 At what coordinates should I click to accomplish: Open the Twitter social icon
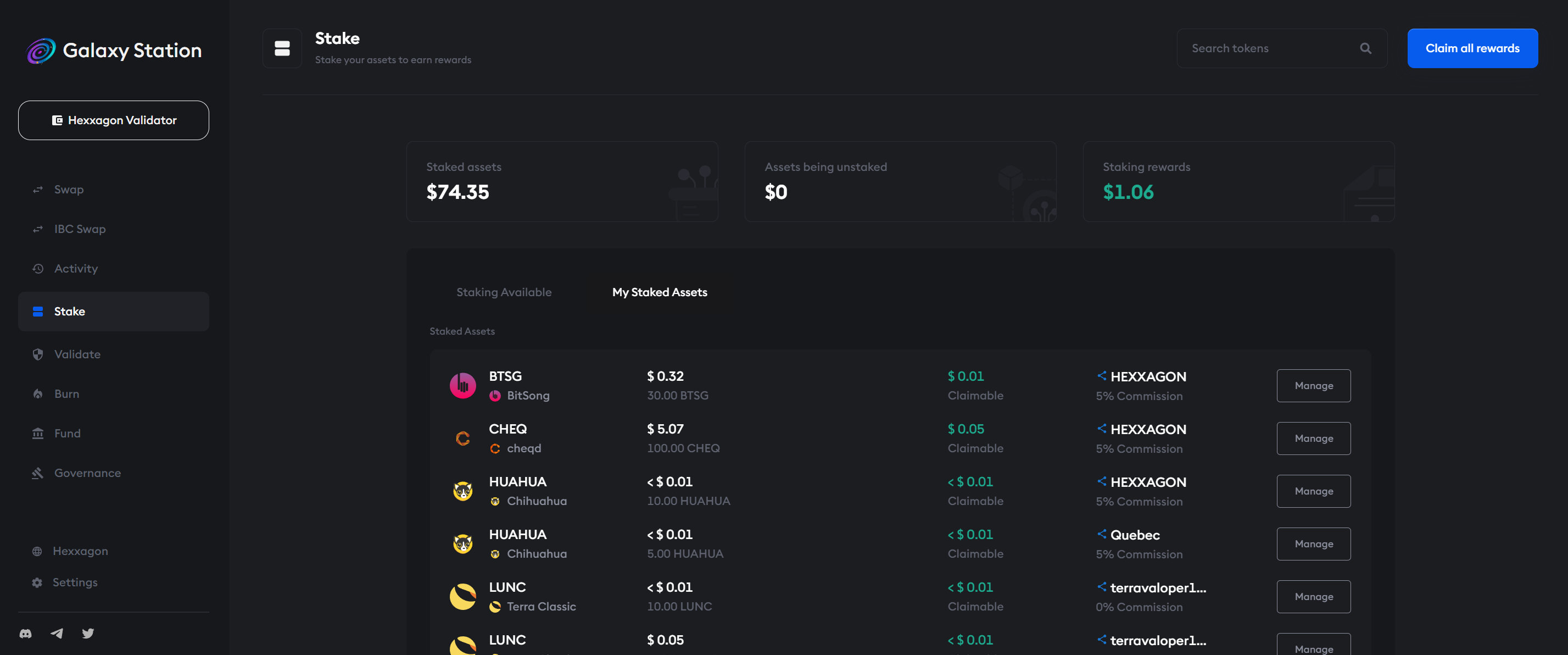click(x=88, y=633)
